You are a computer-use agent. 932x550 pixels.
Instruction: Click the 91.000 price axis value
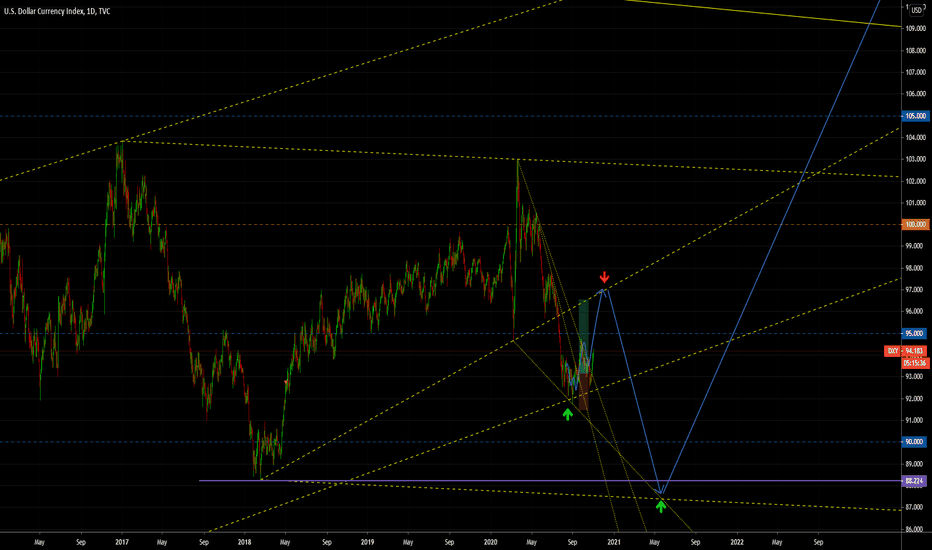pyautogui.click(x=915, y=420)
